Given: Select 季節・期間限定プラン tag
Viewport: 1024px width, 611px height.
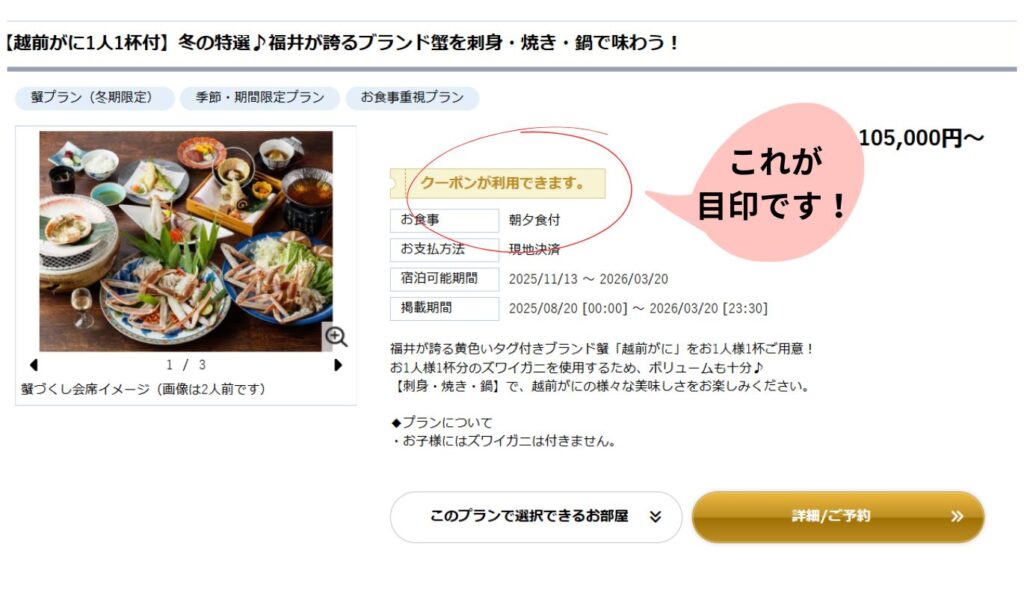Looking at the screenshot, I should click(260, 98).
